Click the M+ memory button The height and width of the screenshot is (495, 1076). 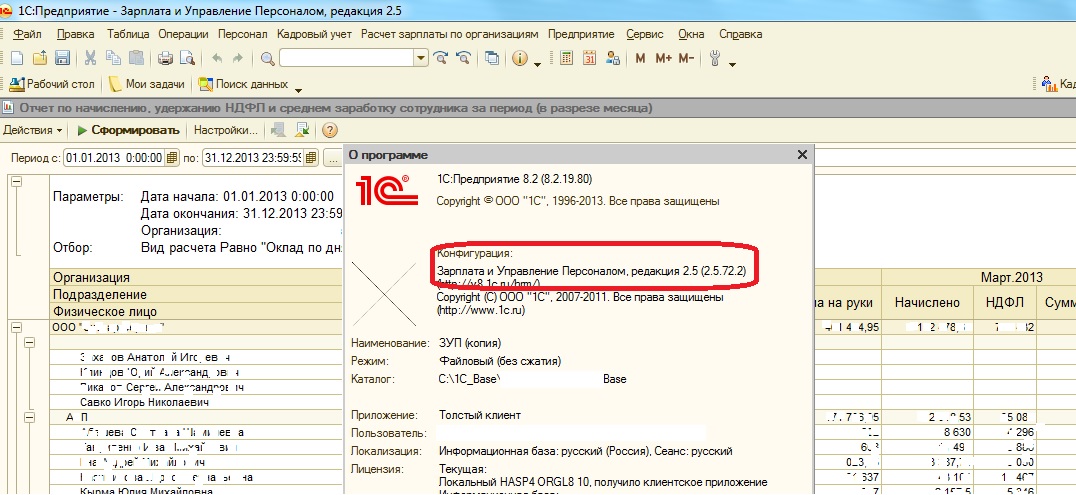point(663,58)
